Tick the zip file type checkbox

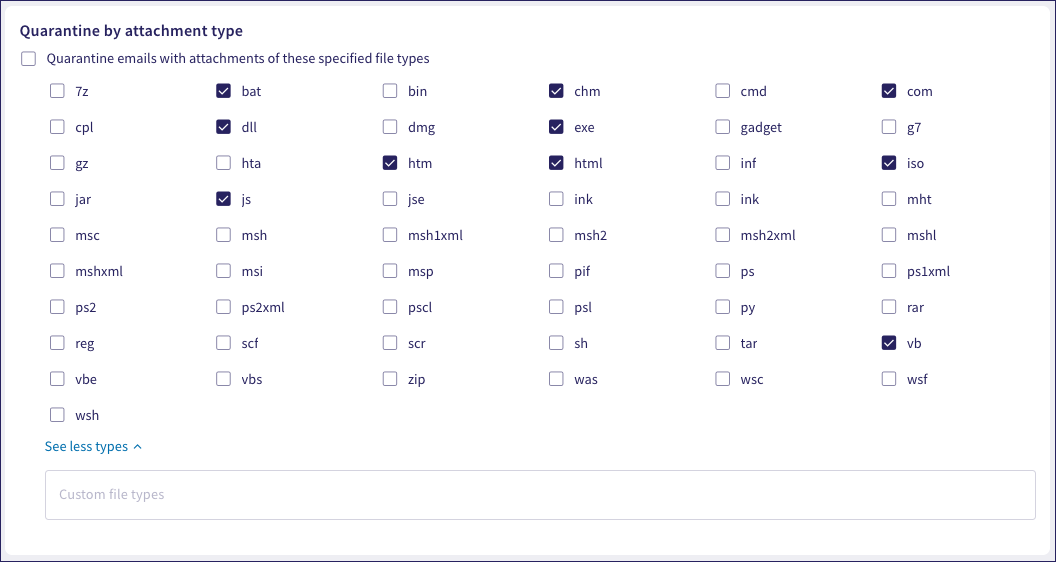[x=390, y=379]
